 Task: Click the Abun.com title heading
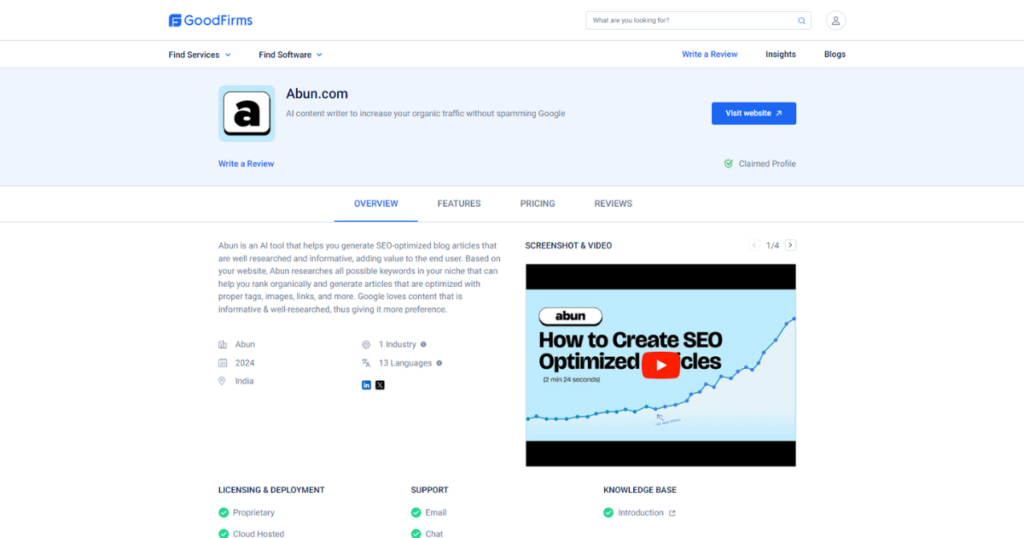pyautogui.click(x=317, y=93)
